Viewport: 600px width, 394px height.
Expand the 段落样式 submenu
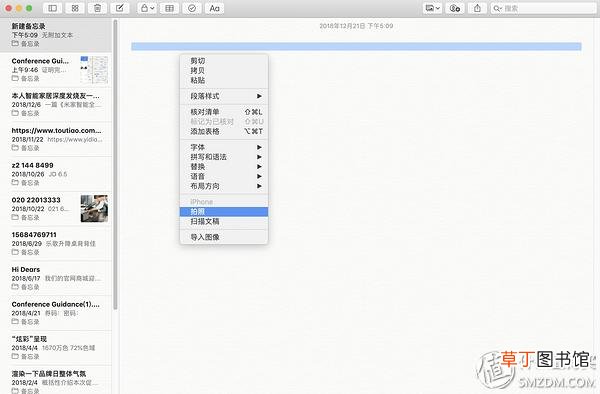pos(224,96)
